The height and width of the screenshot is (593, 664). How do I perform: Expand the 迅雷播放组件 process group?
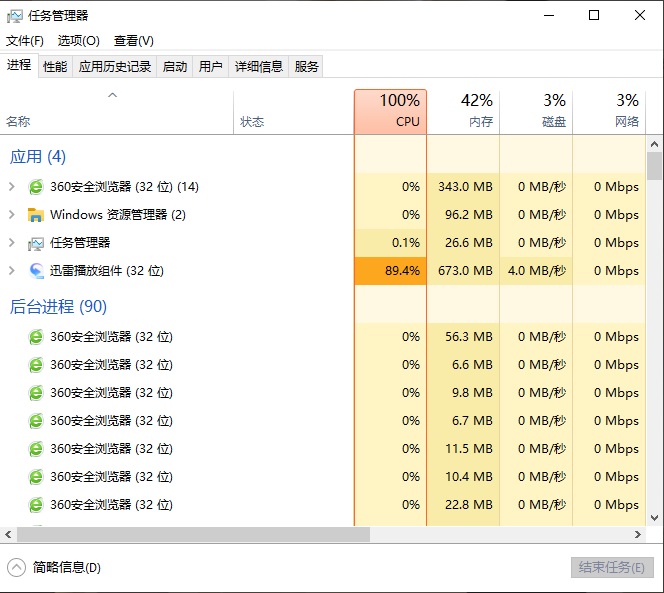(12, 271)
